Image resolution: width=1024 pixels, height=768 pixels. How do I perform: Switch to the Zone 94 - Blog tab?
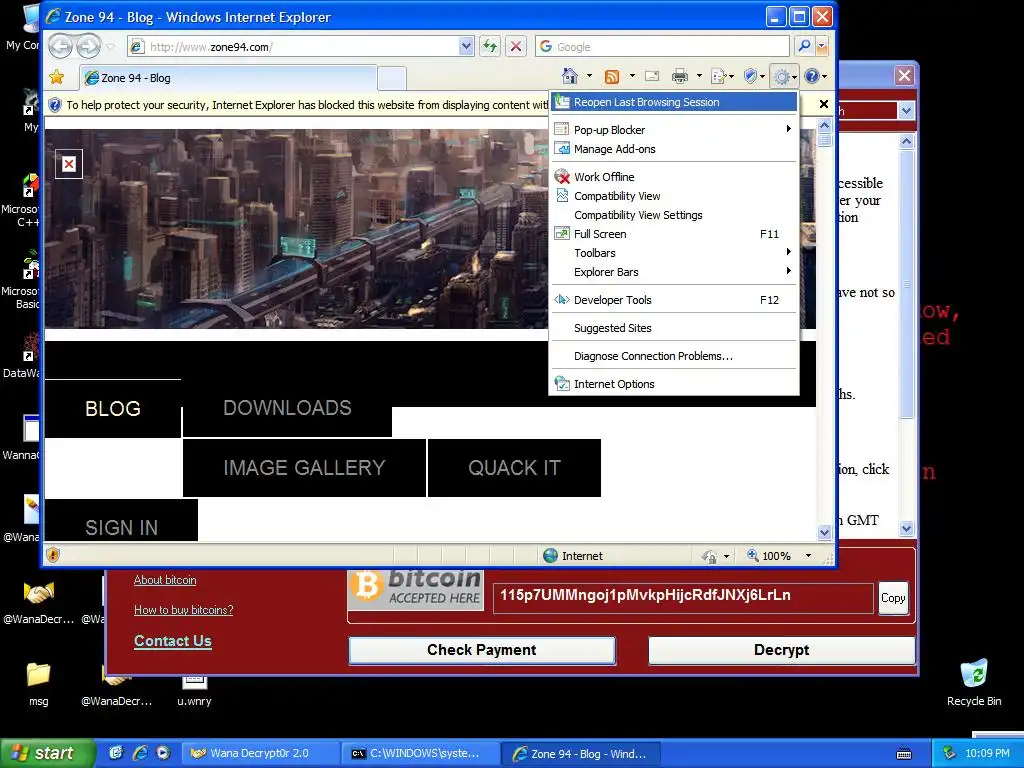click(x=228, y=78)
